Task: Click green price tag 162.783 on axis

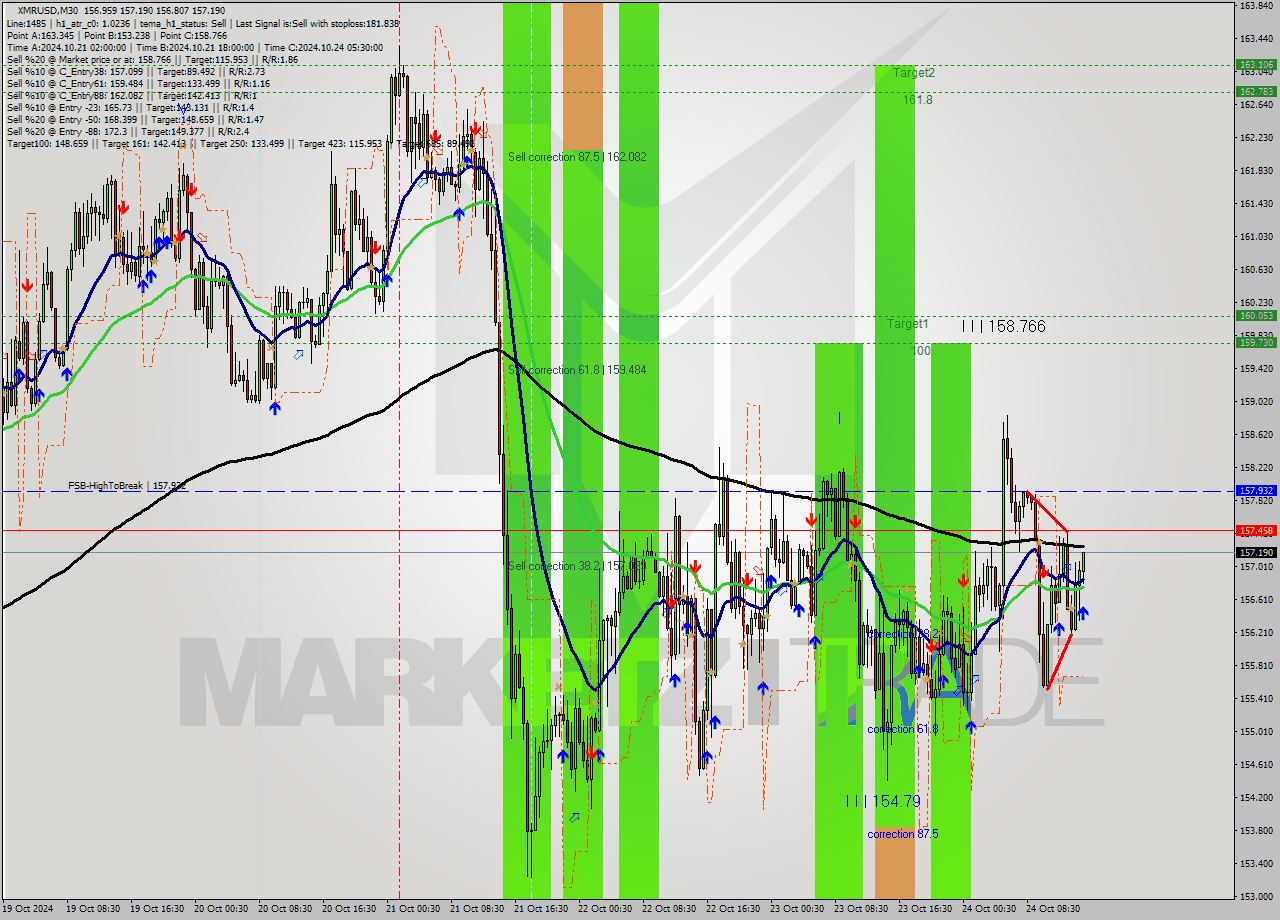Action: tap(1256, 91)
